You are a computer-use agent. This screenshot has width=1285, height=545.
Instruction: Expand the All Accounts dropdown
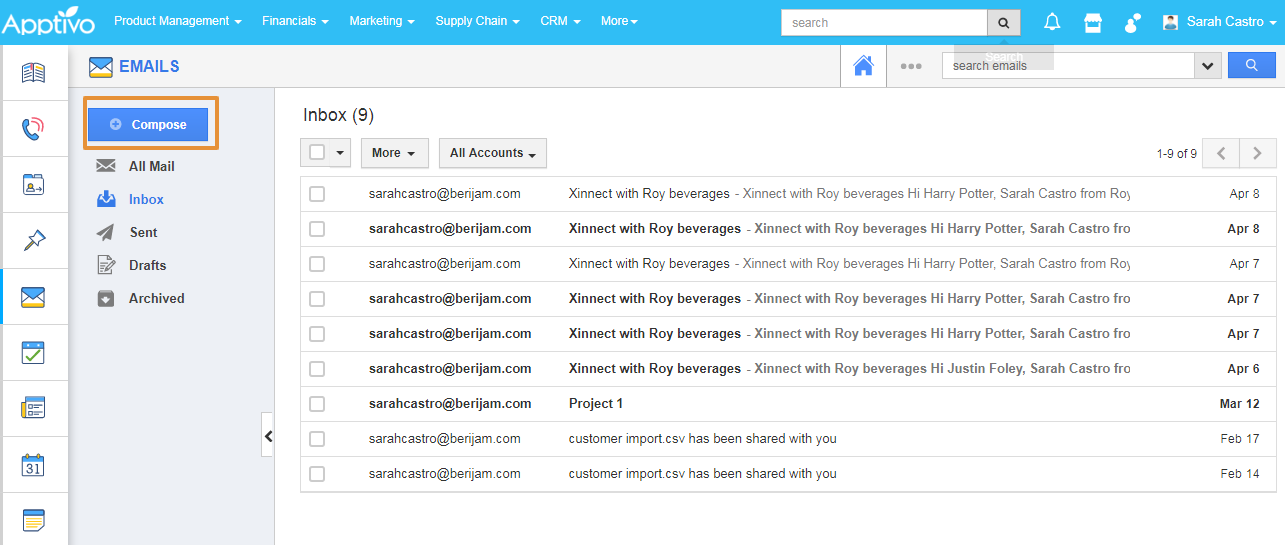tap(492, 153)
